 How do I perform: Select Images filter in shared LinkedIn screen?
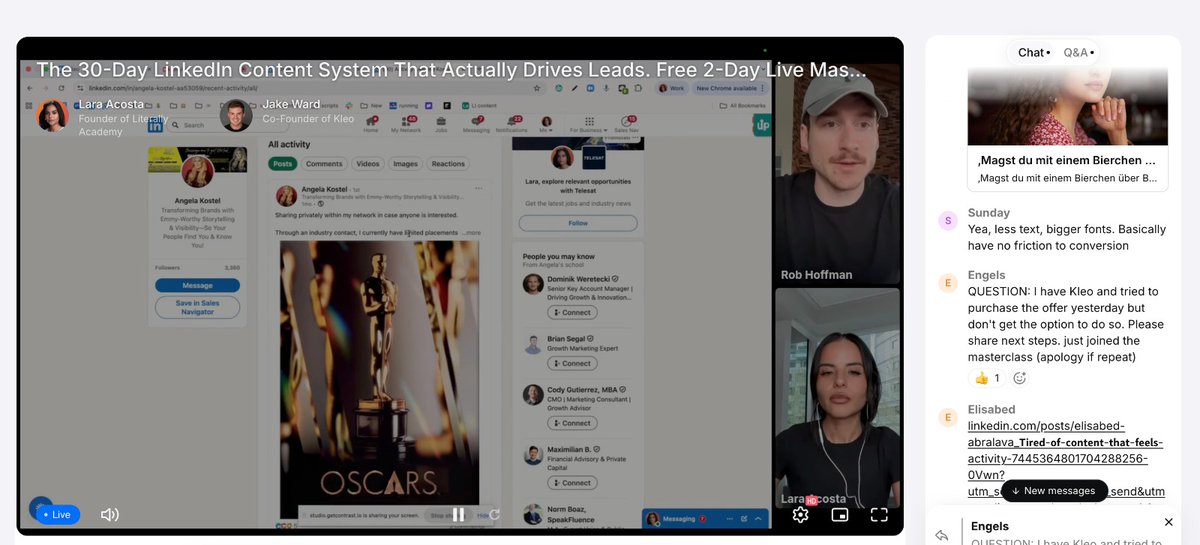[405, 164]
